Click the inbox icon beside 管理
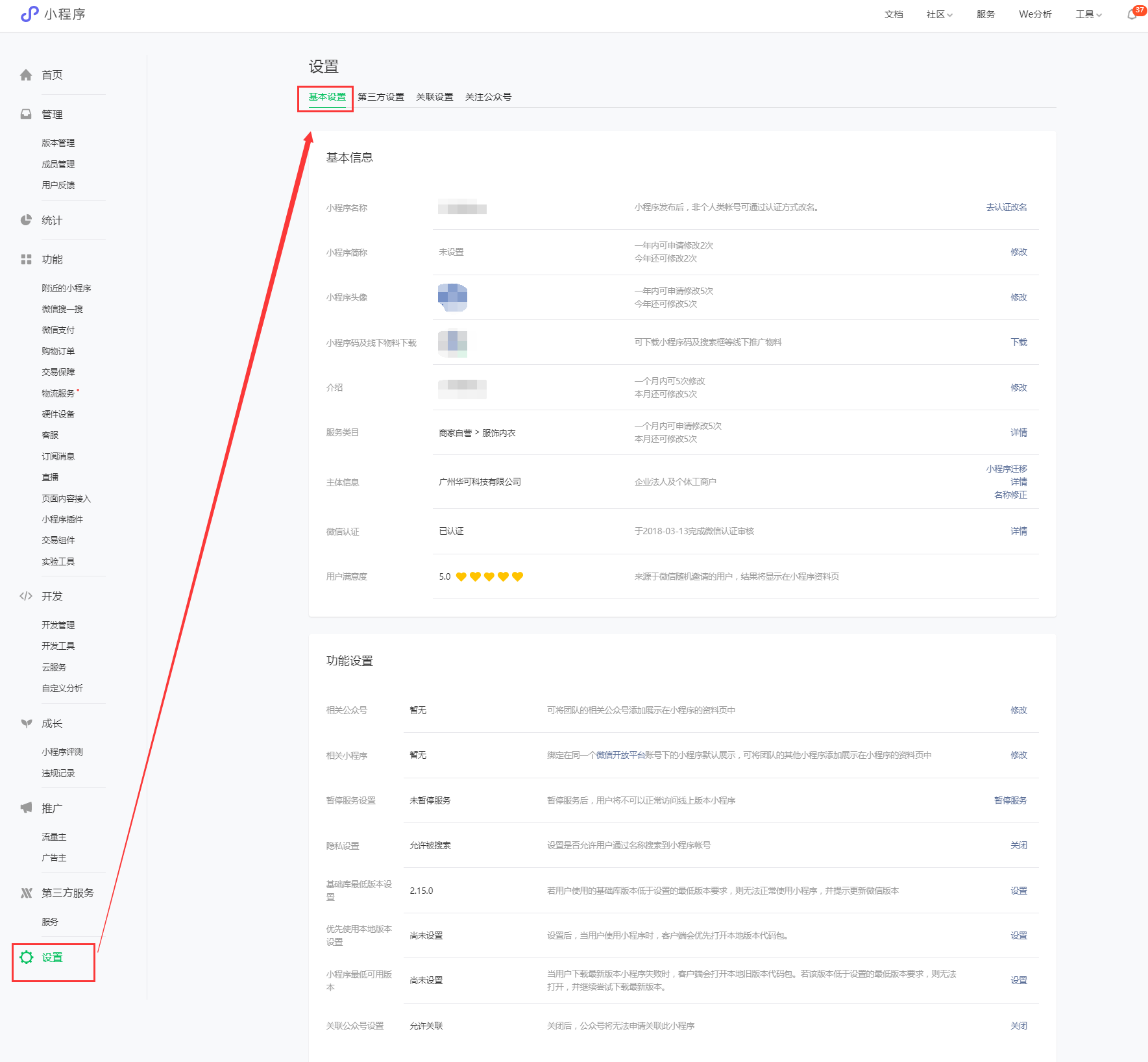 (26, 114)
